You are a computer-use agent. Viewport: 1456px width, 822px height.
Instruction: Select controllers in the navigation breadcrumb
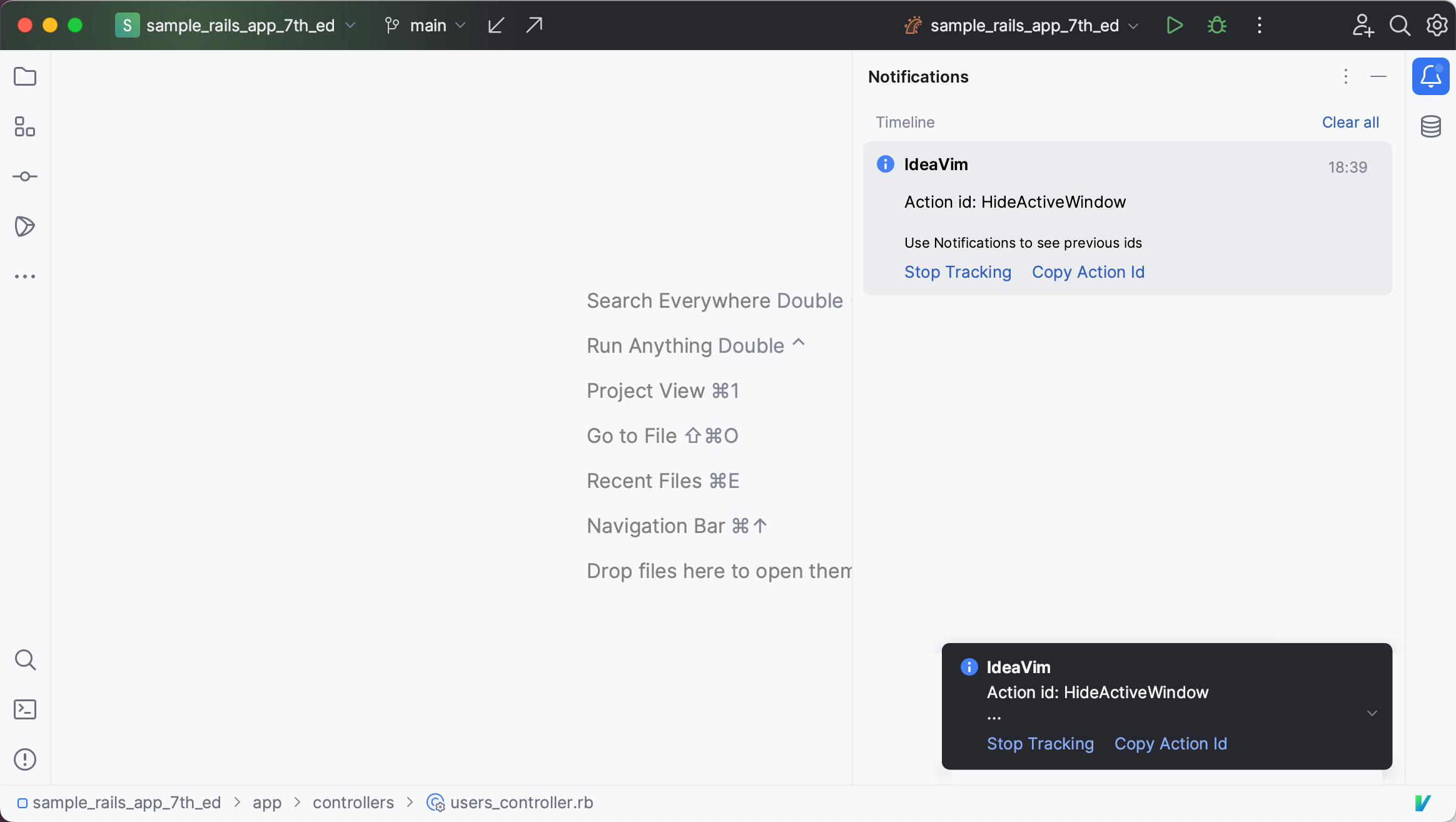click(353, 803)
